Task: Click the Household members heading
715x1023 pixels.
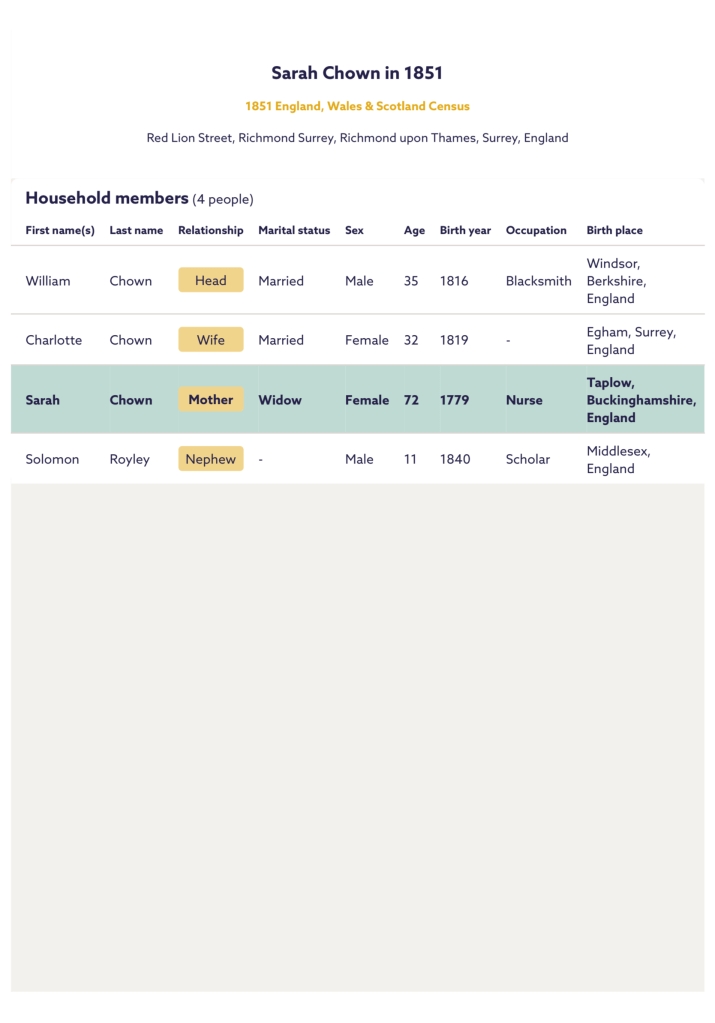Action: [107, 198]
